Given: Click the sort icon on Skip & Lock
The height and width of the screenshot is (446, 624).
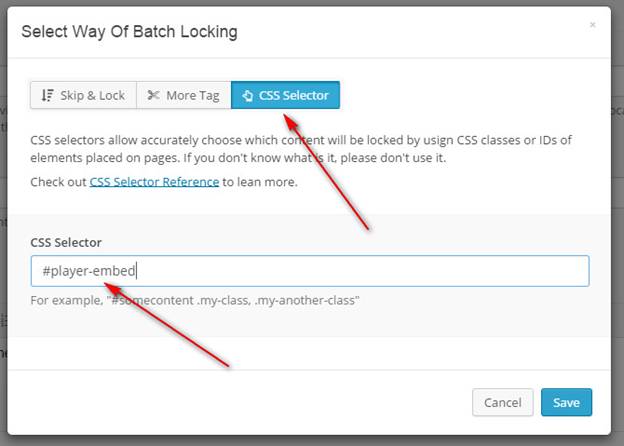Looking at the screenshot, I should (47, 95).
